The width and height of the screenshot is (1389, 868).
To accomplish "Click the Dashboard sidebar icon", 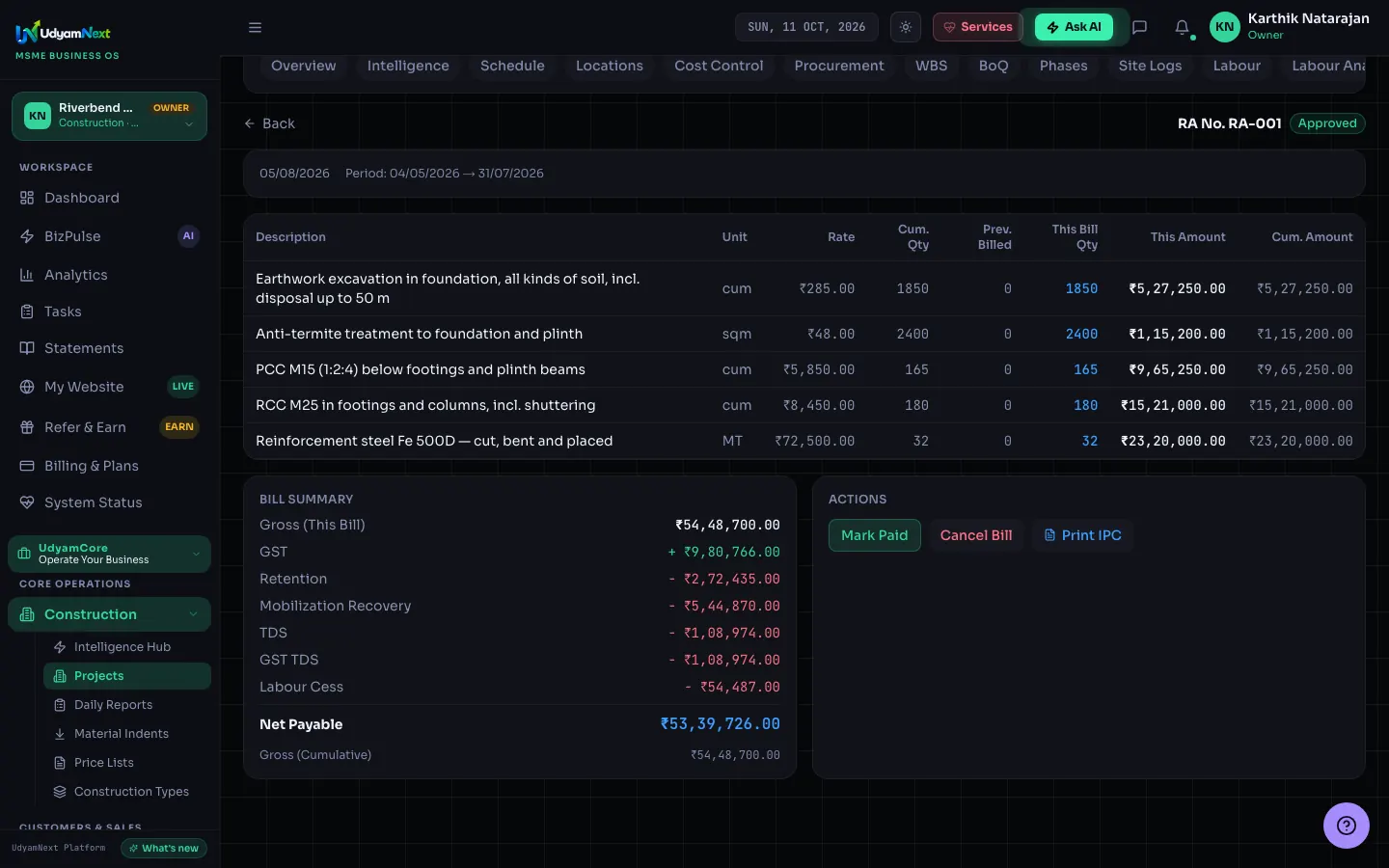I will [x=27, y=198].
